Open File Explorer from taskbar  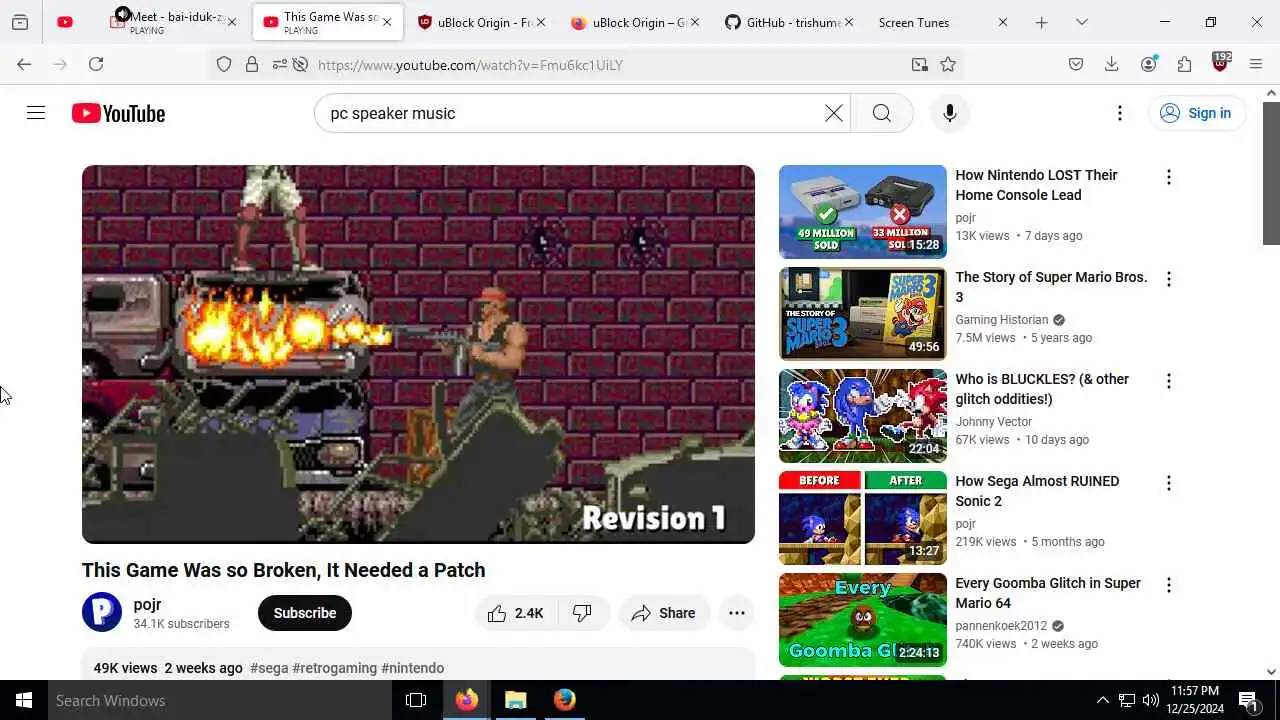click(515, 700)
